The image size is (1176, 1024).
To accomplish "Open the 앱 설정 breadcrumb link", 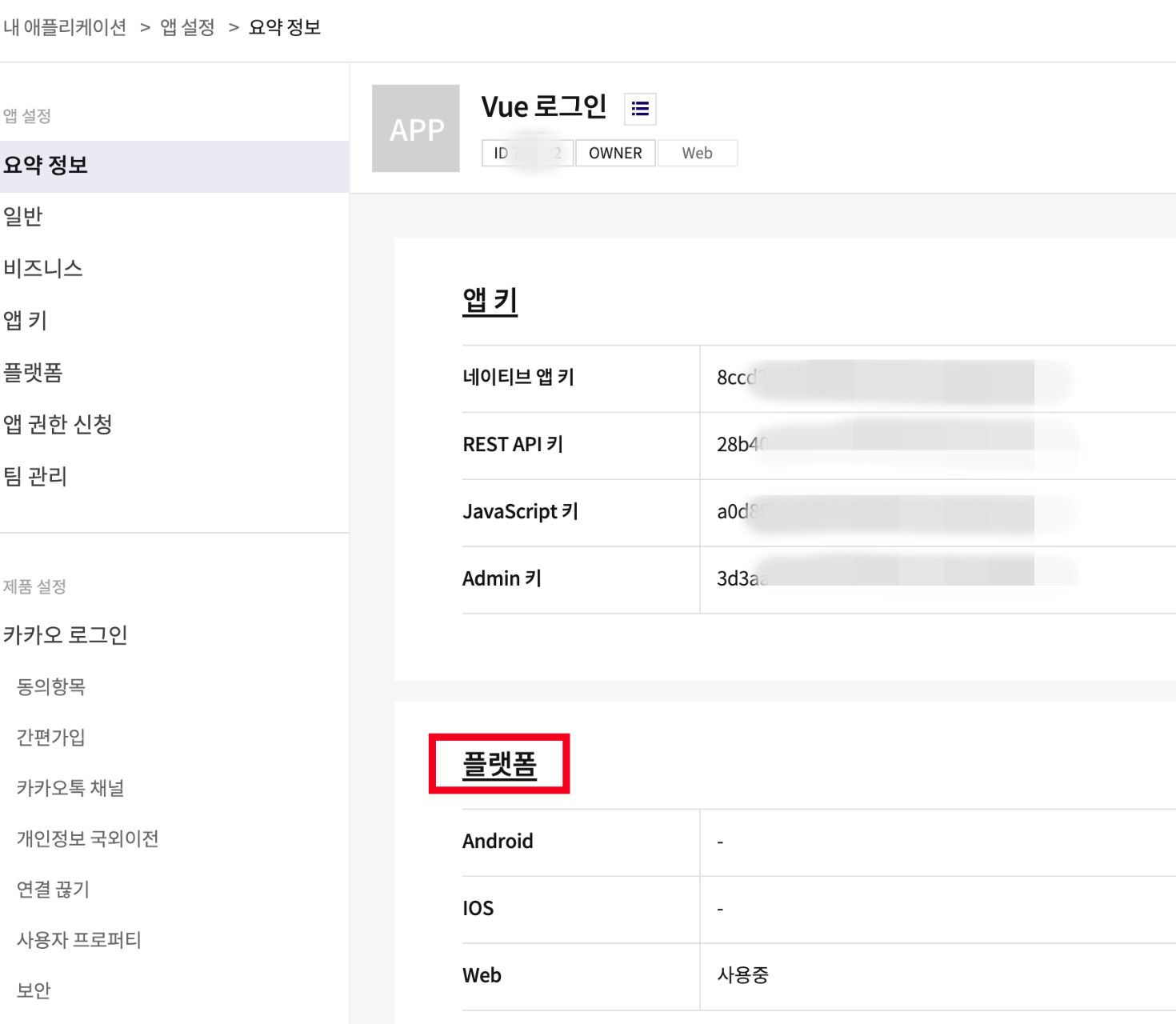I will pos(188,27).
